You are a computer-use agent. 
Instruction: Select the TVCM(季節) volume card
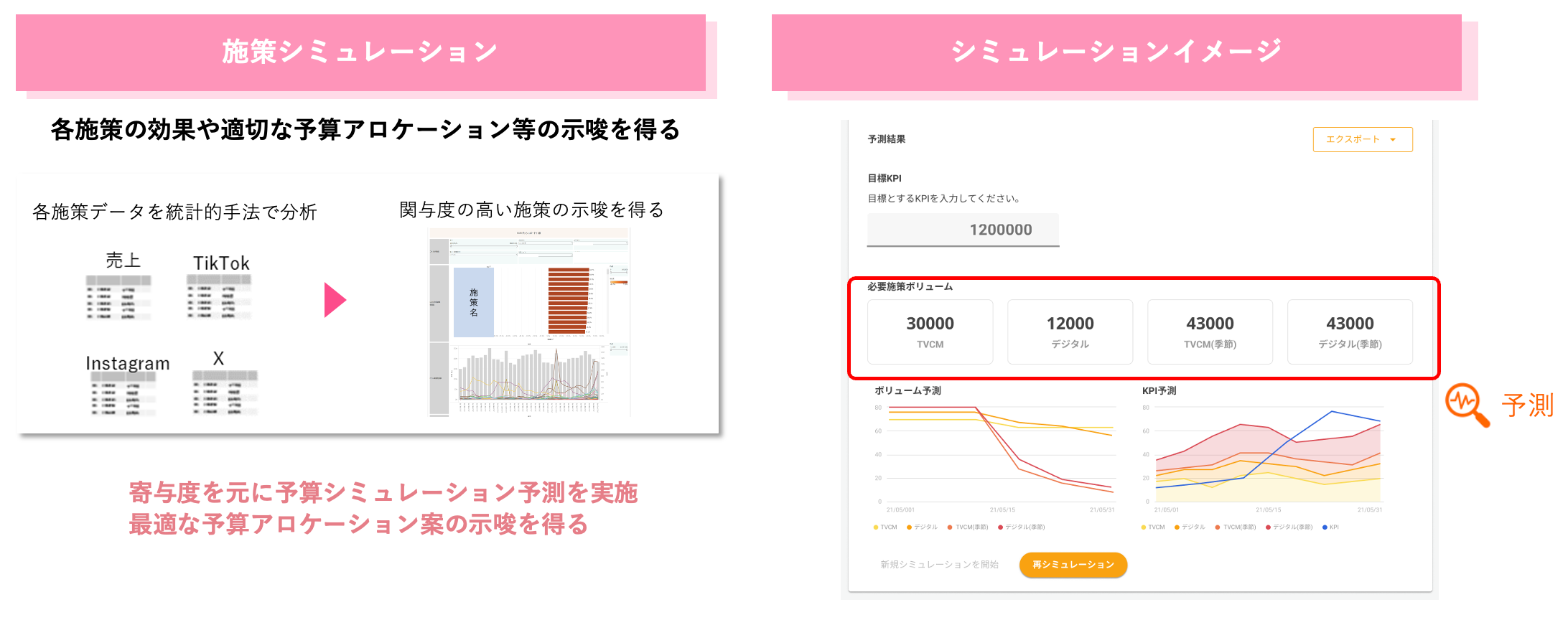1210,332
